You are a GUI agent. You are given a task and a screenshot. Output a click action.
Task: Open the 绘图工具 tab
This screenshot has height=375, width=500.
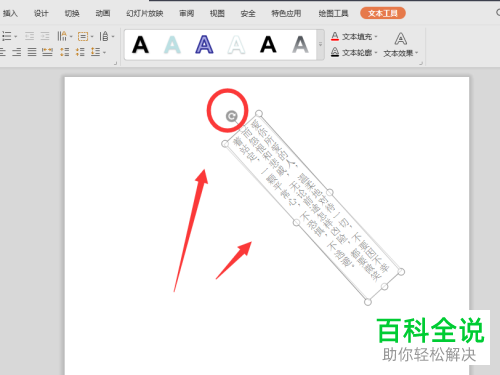(333, 13)
